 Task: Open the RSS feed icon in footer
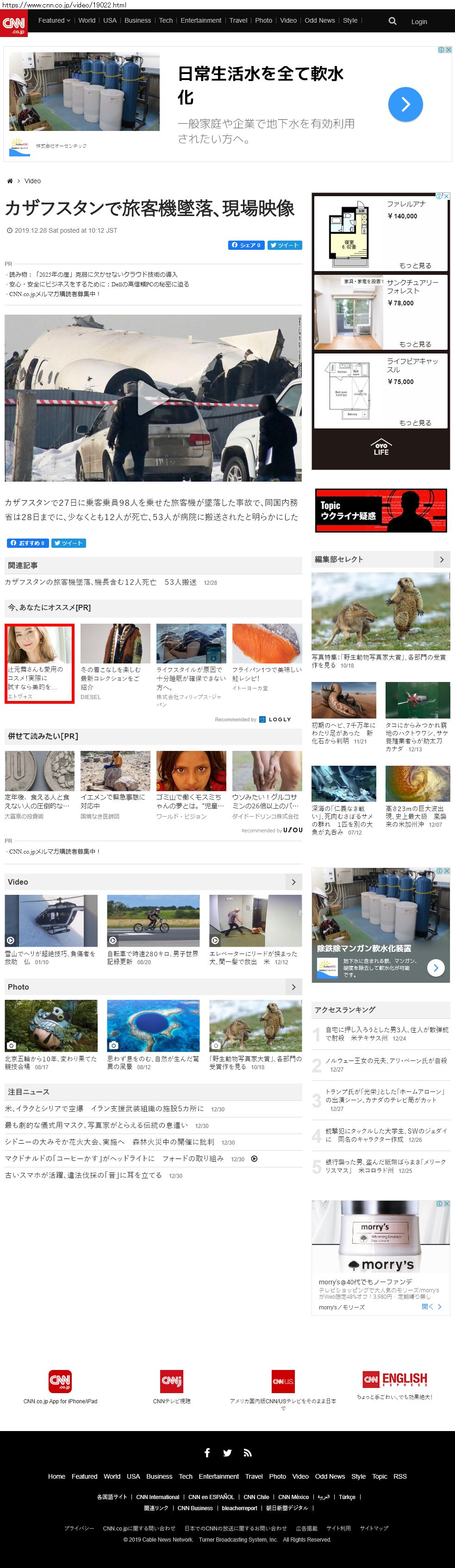tap(247, 1452)
